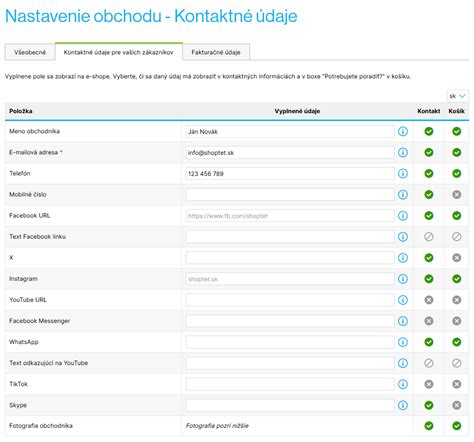Toggle Kontakt display for Facebook URL

coord(429,216)
